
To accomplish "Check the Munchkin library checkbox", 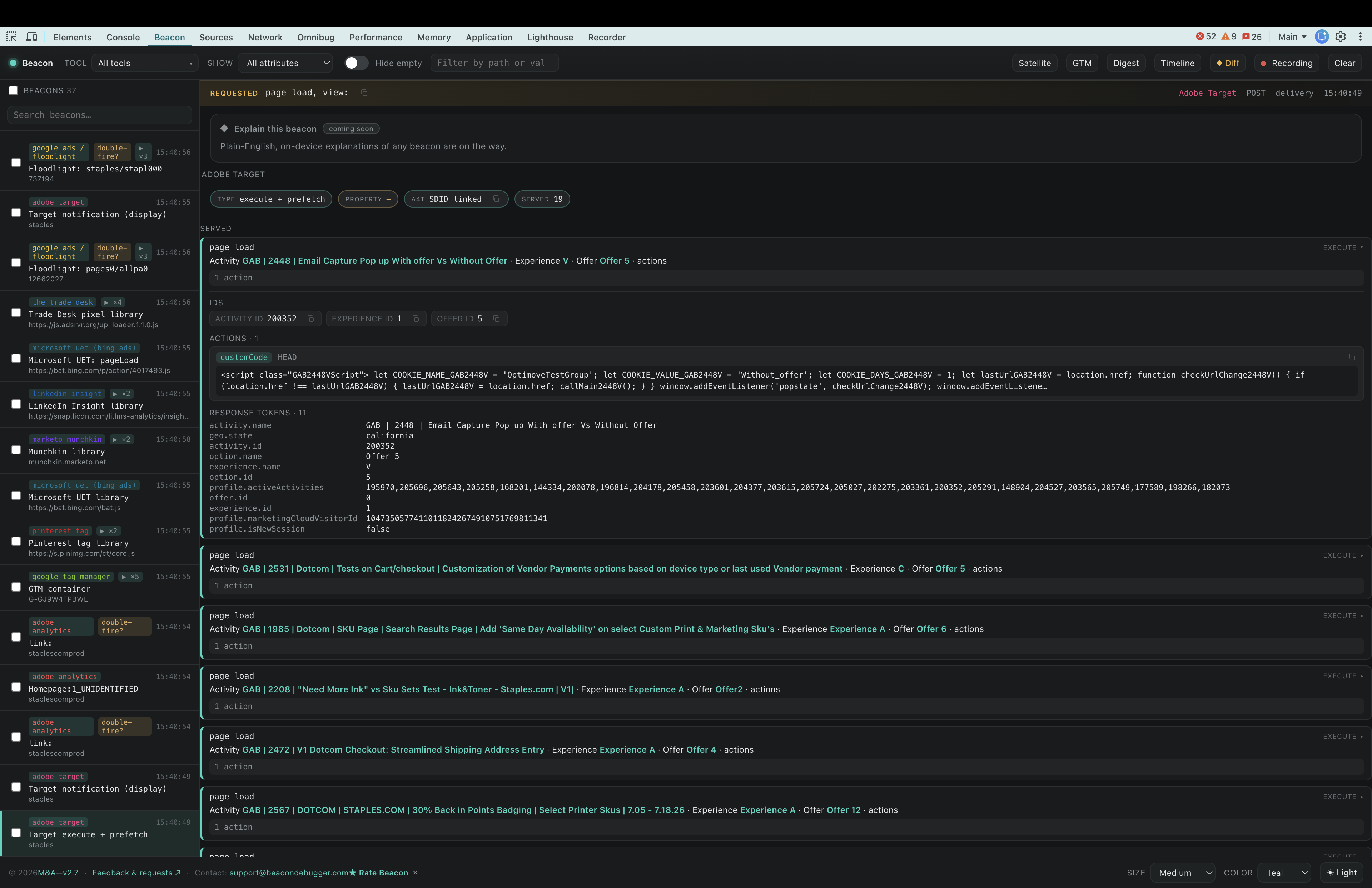I will pos(16,450).
